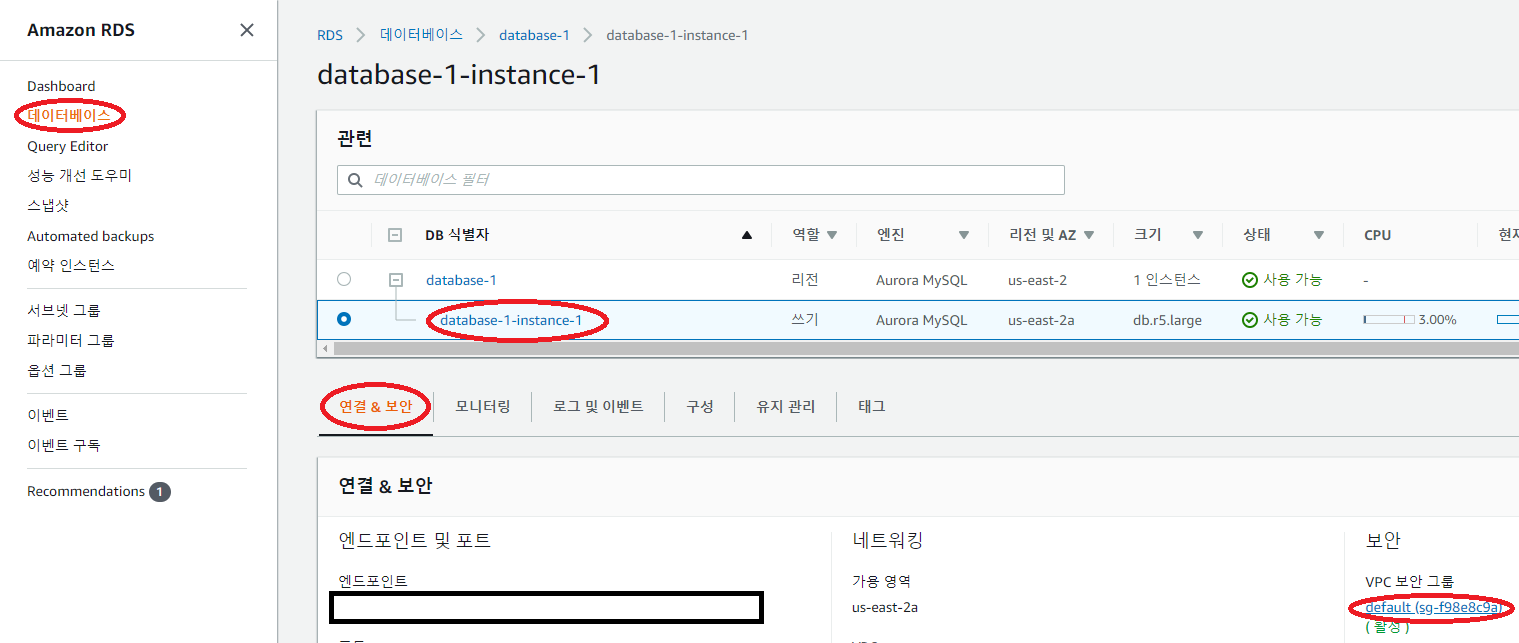Click the search magnifier icon in the filter box
The width and height of the screenshot is (1519, 643).
tap(355, 180)
